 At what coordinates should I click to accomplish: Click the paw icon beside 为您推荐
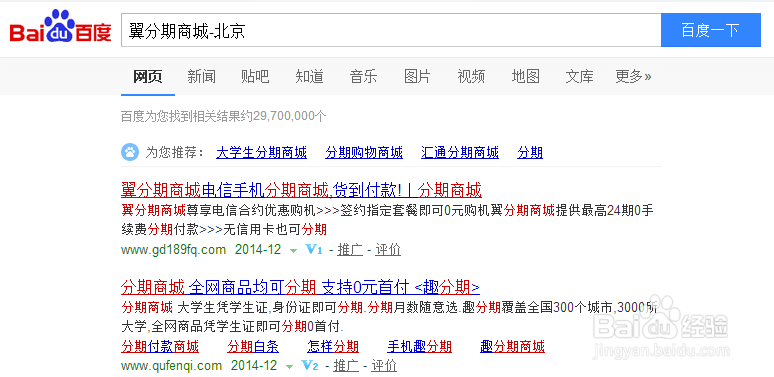coord(130,152)
